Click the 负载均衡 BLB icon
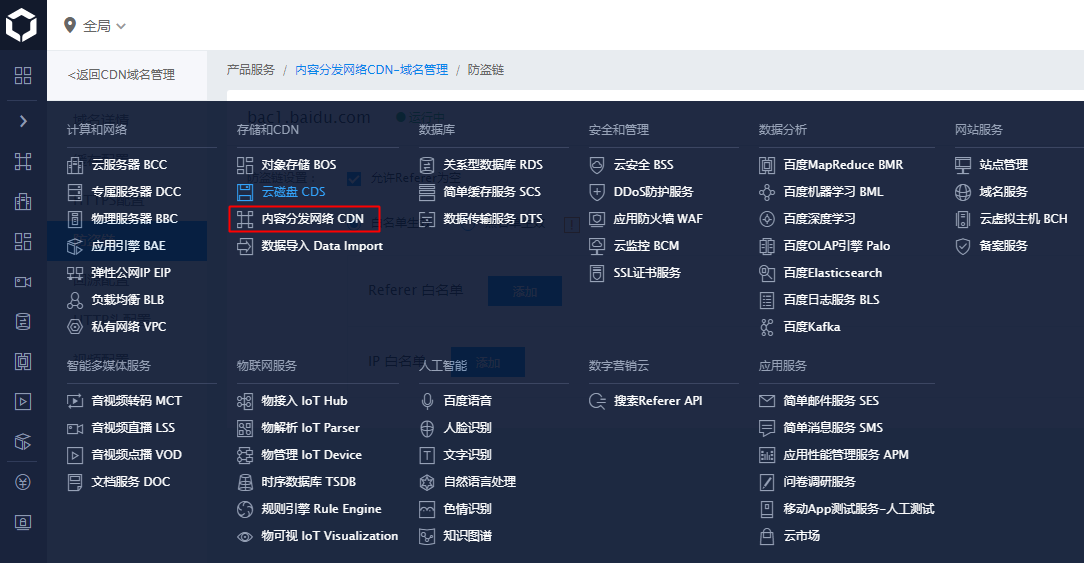Viewport: 1084px width, 563px height. [75, 299]
